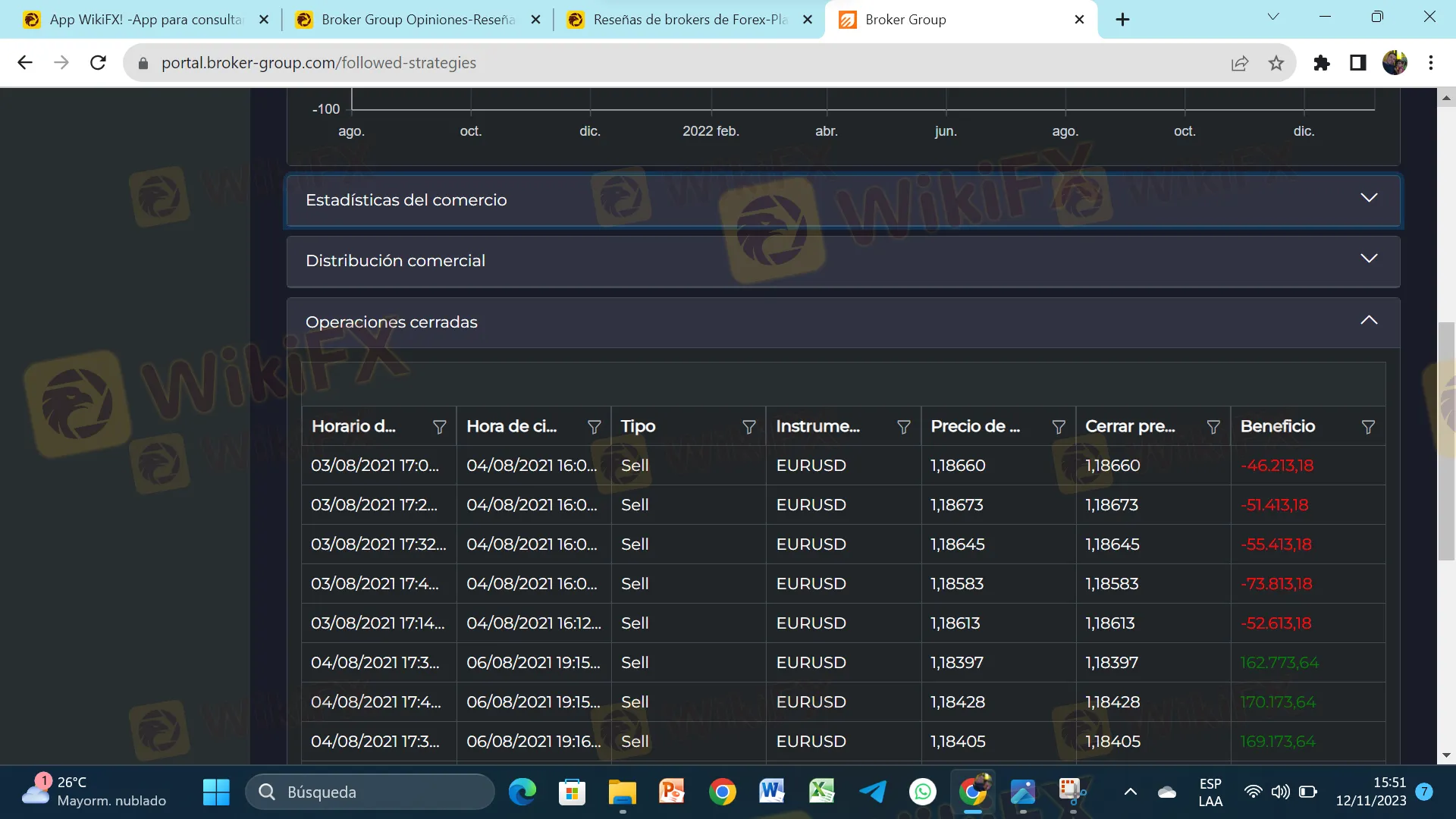Viewport: 1456px width, 819px height.
Task: Click filter icon on Hora de cierre column
Action: [x=594, y=427]
